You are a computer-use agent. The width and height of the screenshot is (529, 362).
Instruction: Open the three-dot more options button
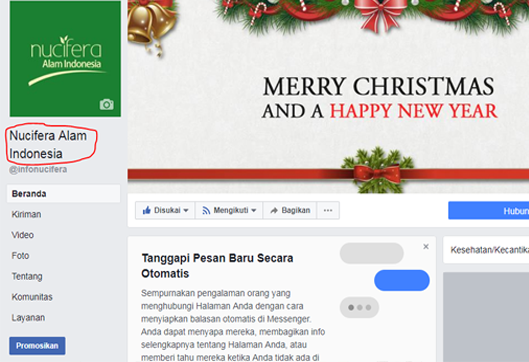[328, 211]
